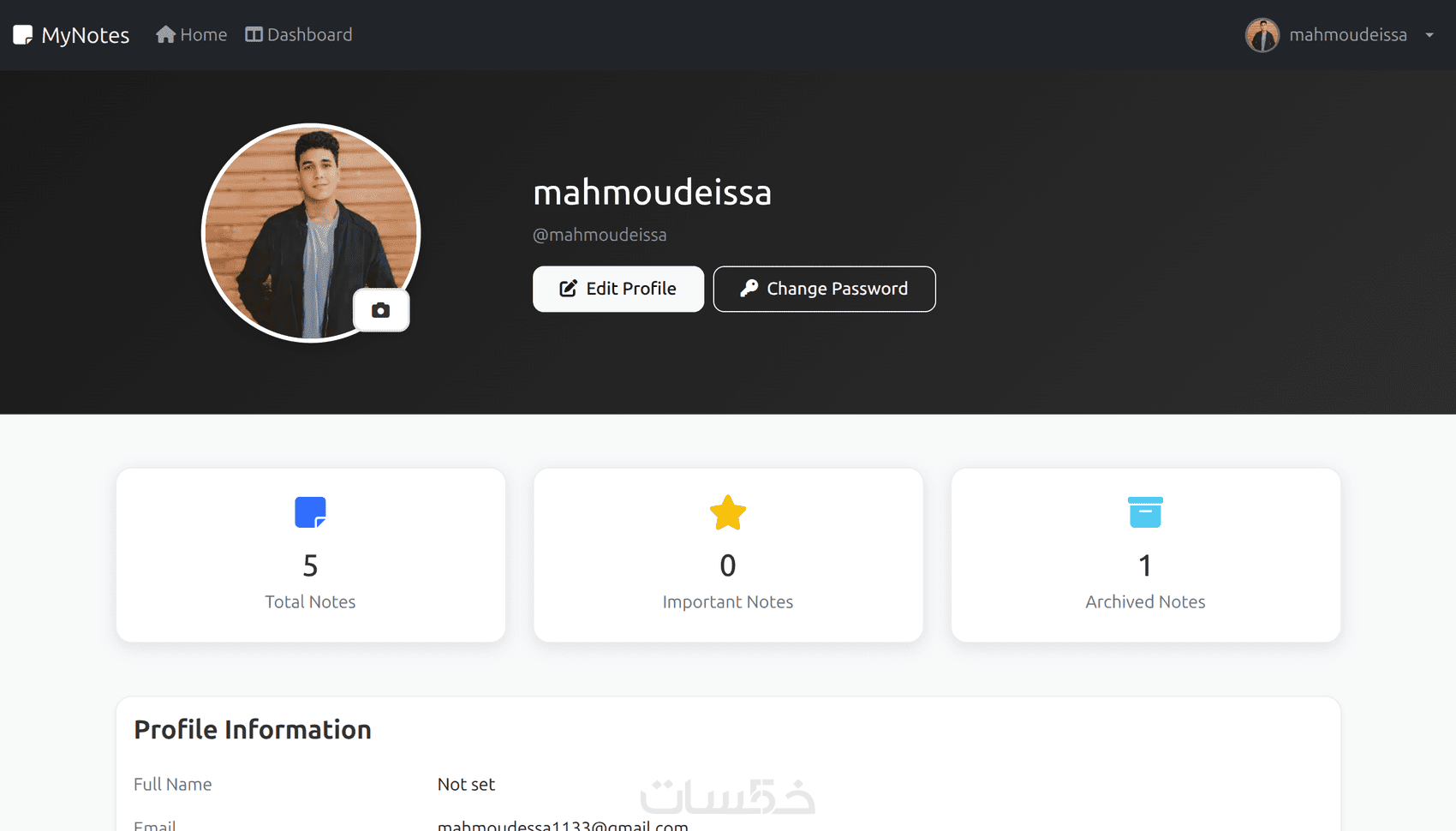
Task: Click the blue note icon above Total Notes
Action: pos(310,512)
